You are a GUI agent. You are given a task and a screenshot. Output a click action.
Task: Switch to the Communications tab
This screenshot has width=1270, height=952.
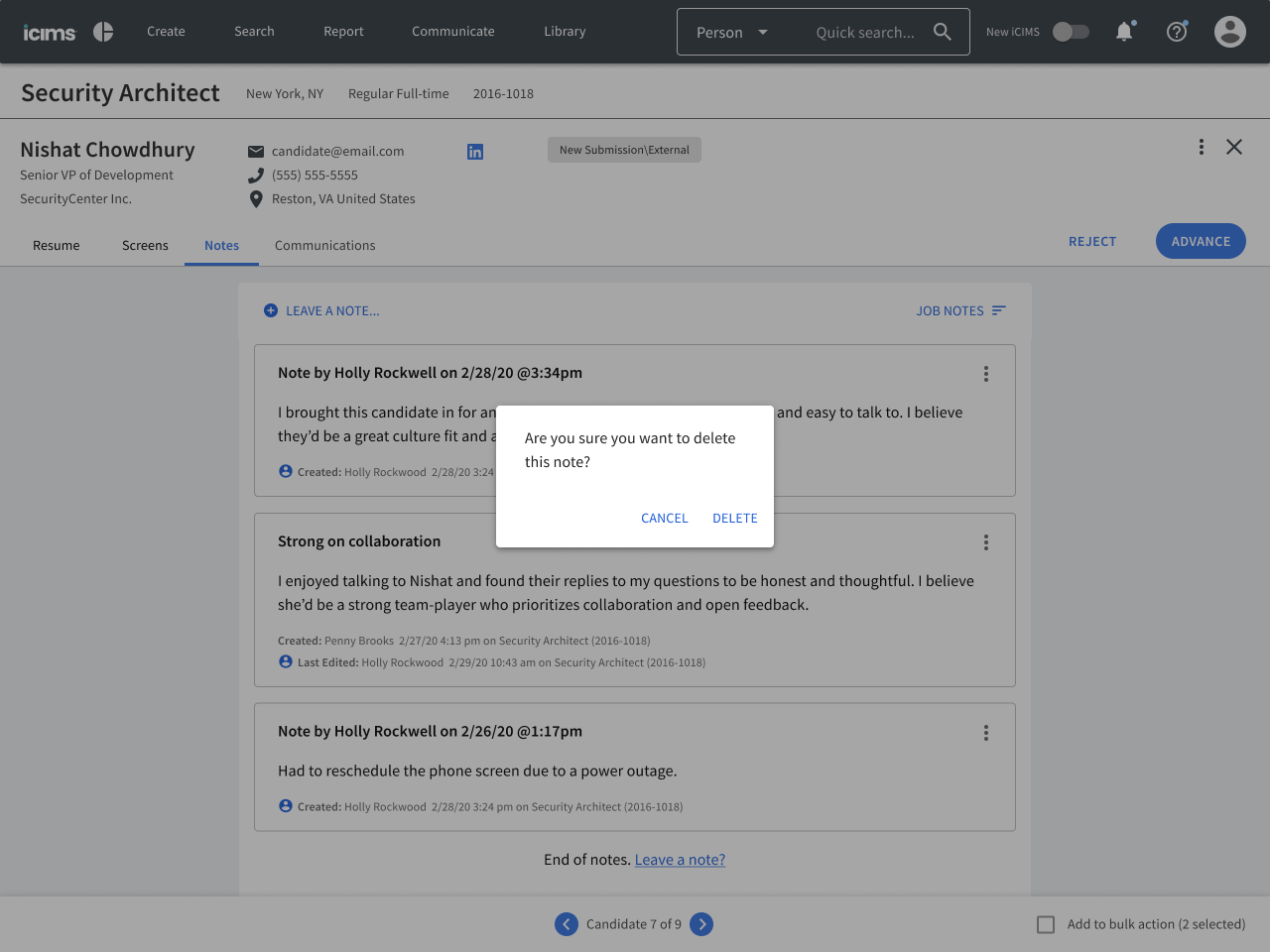tap(325, 246)
